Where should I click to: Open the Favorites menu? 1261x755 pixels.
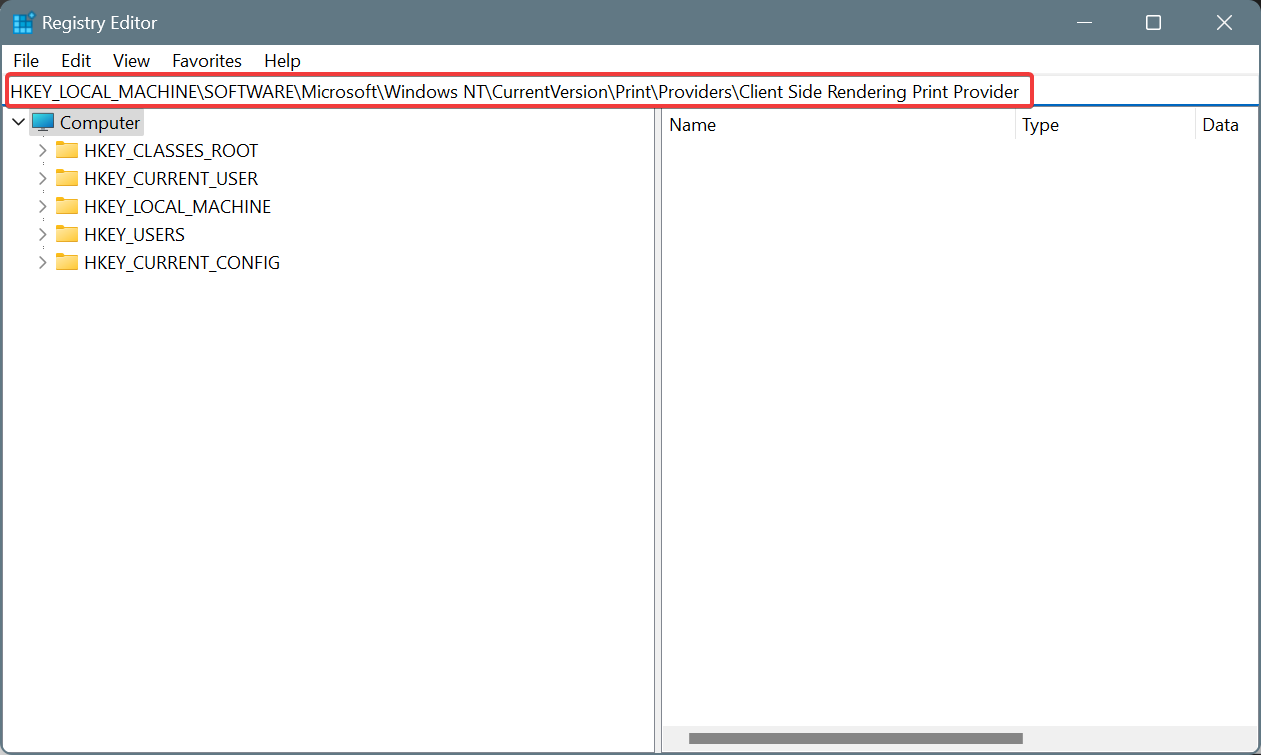[207, 61]
